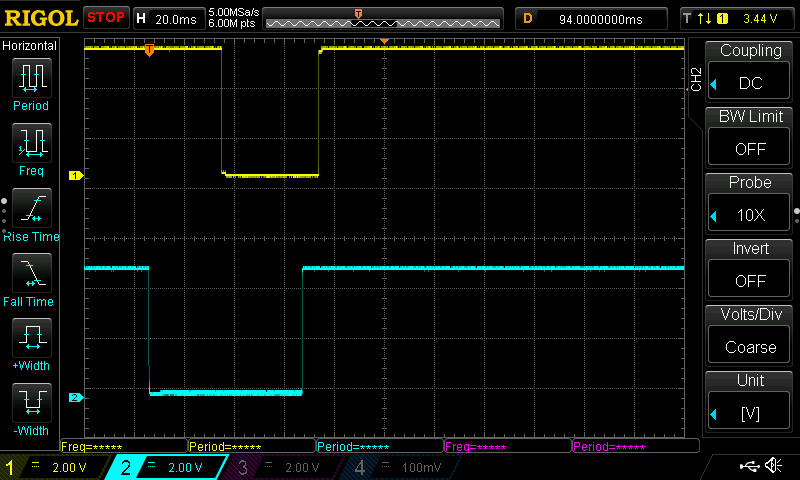Select the Period measurement icon
The height and width of the screenshot is (480, 800).
tap(31, 78)
